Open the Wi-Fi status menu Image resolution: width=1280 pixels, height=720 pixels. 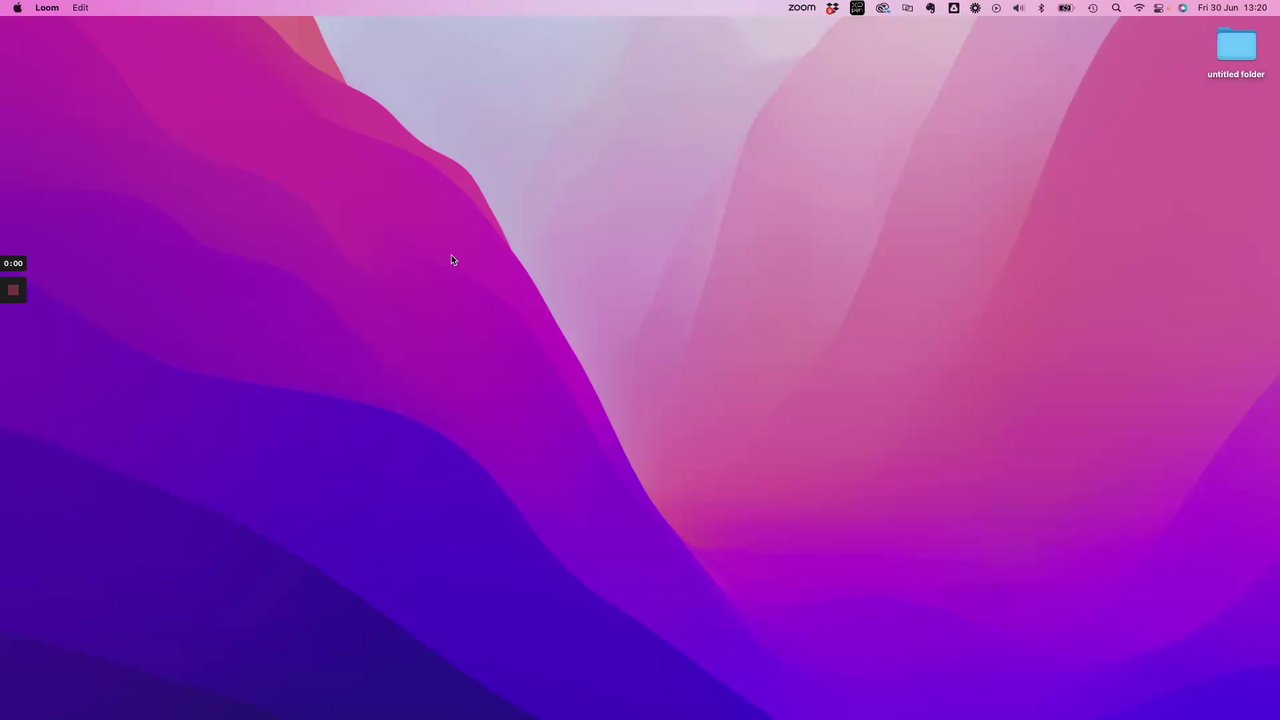tap(1139, 8)
